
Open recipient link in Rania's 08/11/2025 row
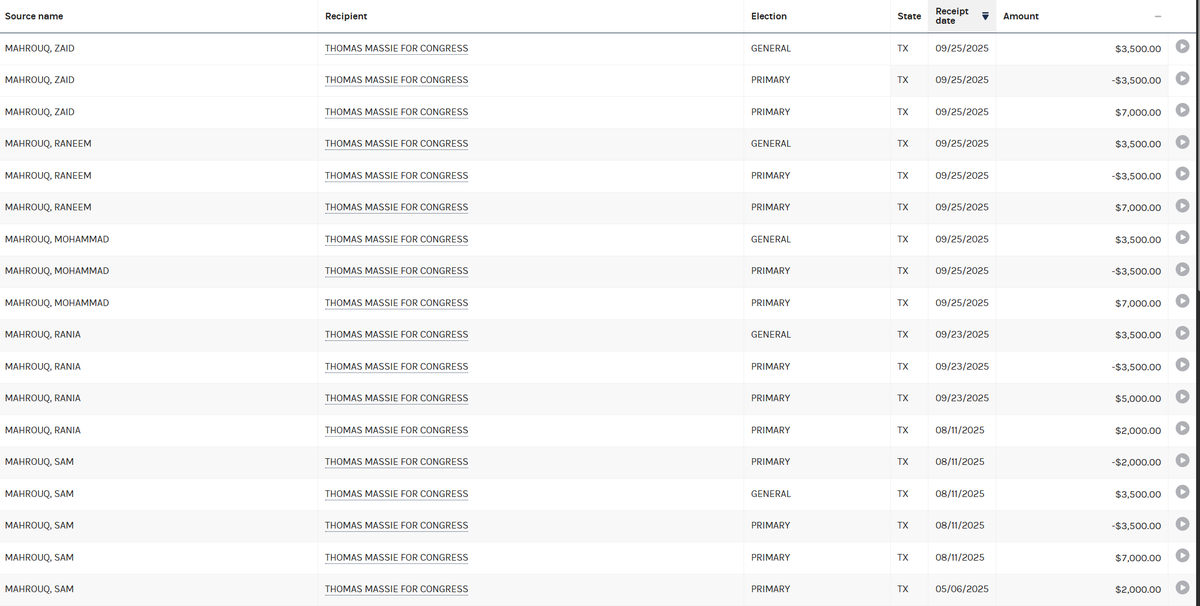pos(396,430)
